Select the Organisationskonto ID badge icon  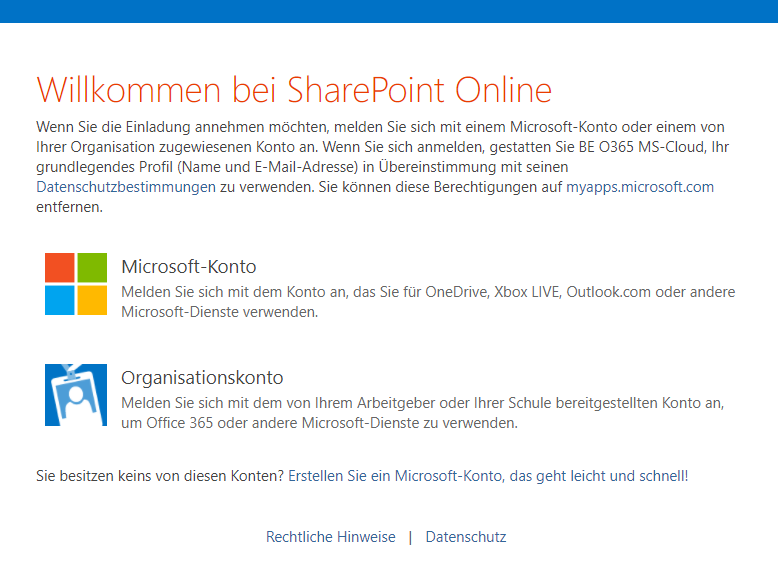coord(76,395)
